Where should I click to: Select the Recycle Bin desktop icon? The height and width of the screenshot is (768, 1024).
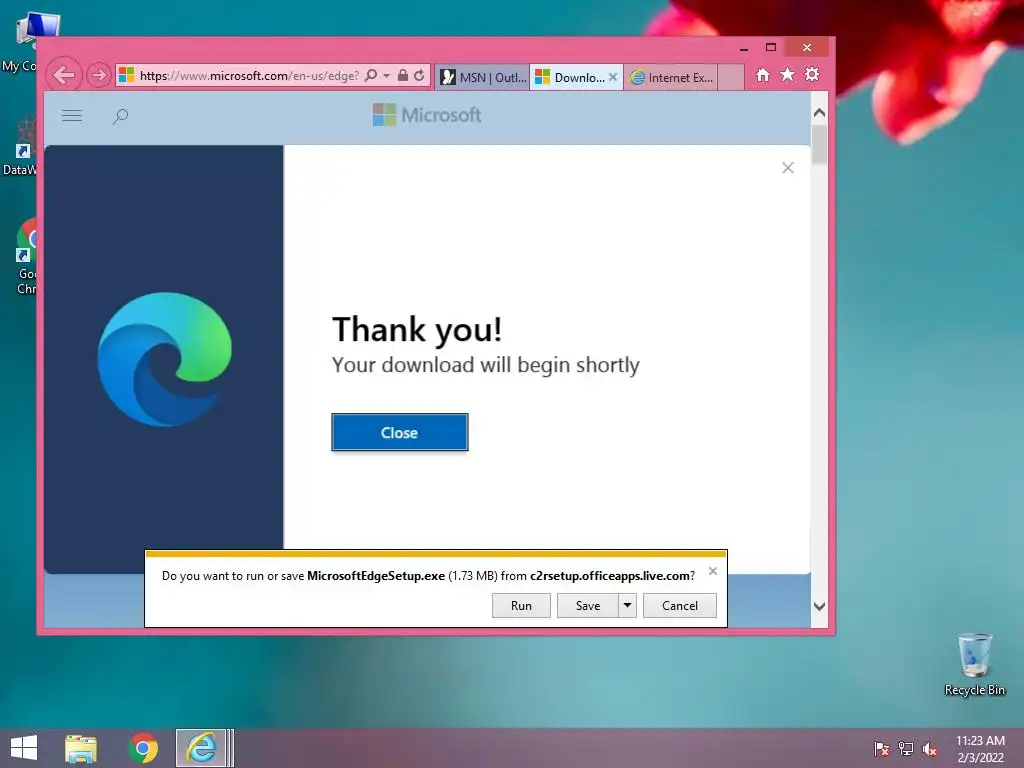[x=974, y=665]
